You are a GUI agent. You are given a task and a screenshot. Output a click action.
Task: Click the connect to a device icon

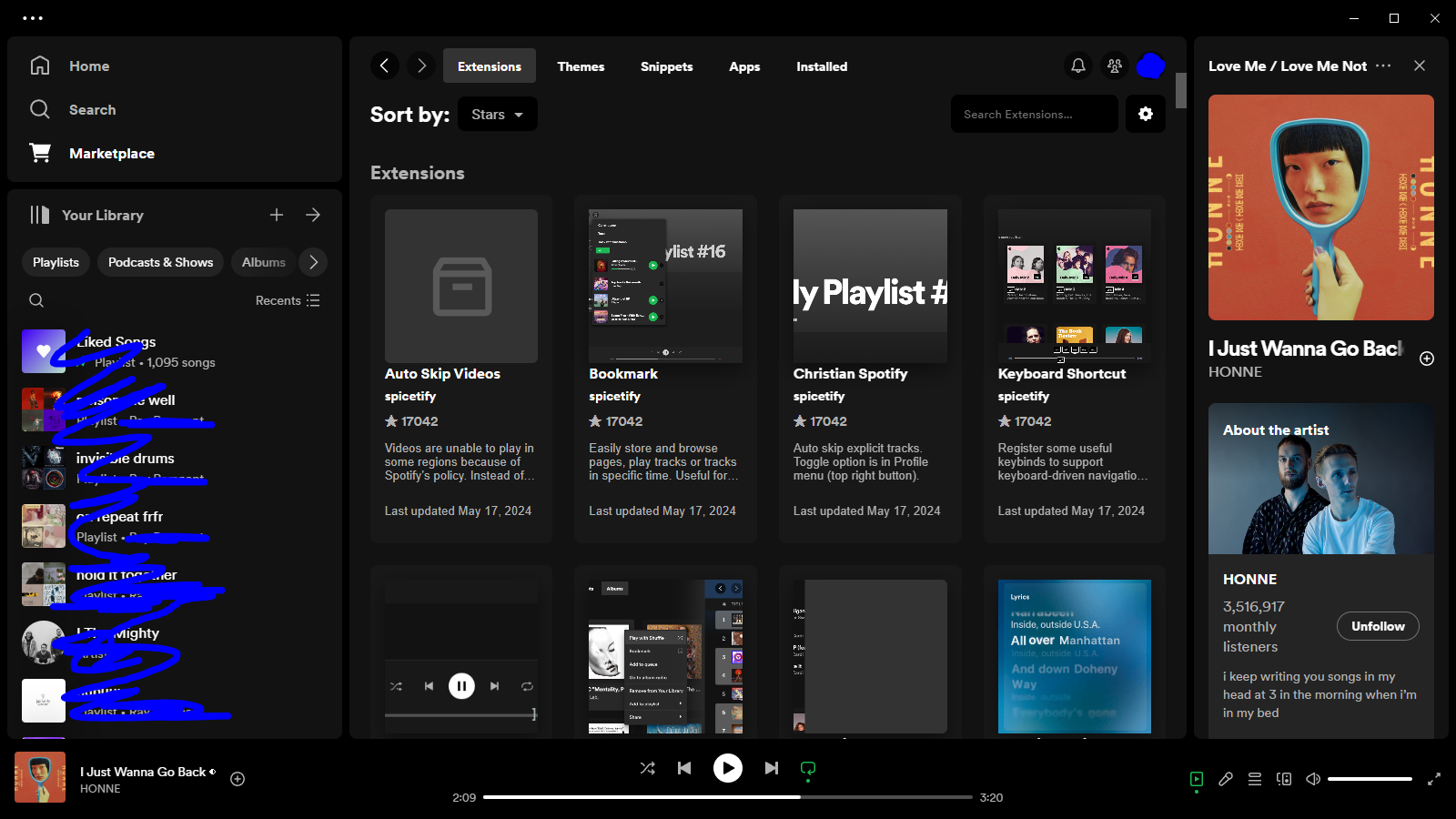click(1284, 779)
